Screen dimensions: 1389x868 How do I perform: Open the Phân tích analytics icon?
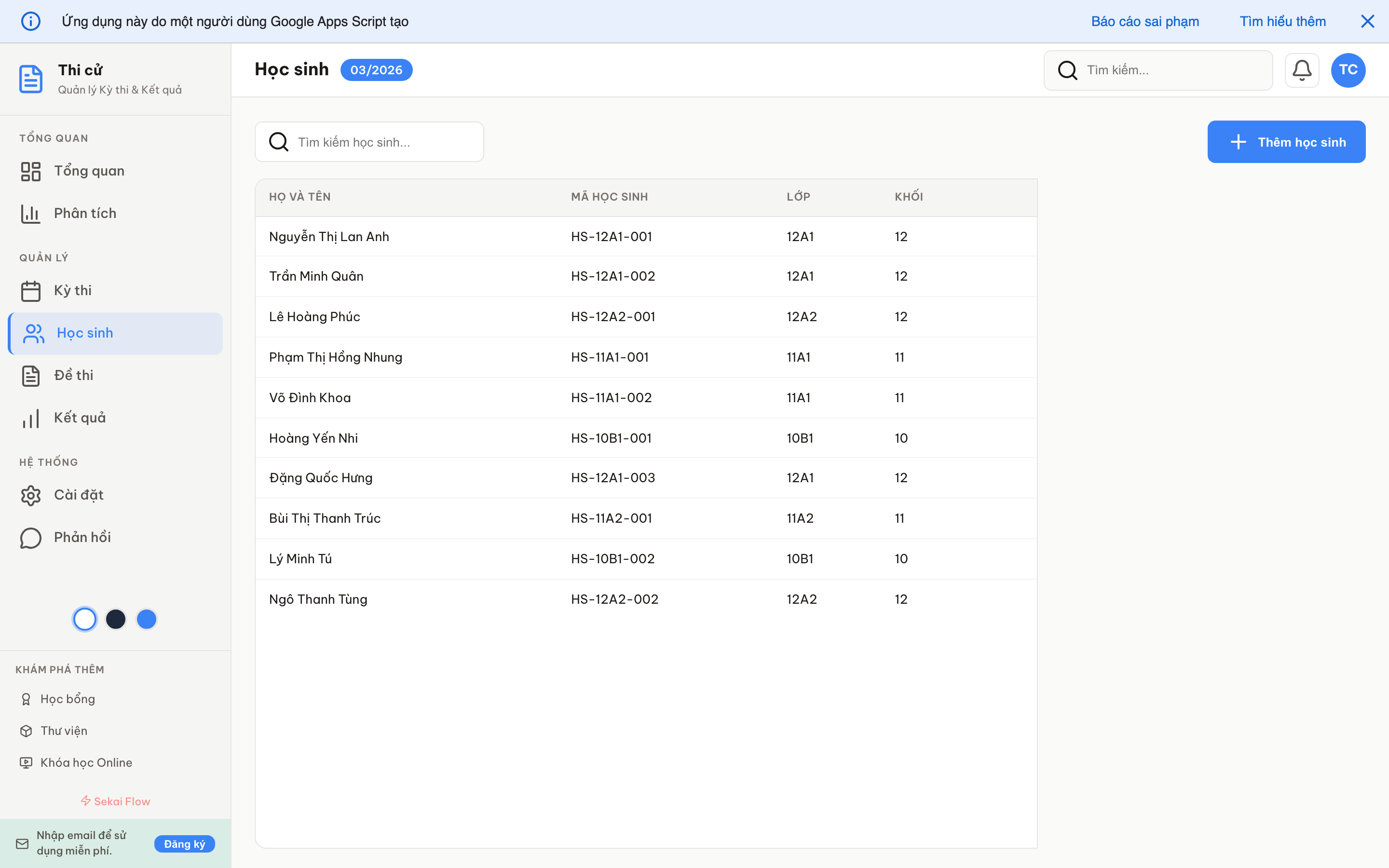tap(31, 213)
